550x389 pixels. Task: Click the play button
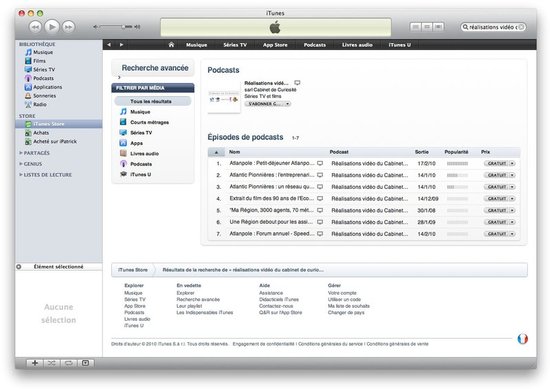coord(52,27)
